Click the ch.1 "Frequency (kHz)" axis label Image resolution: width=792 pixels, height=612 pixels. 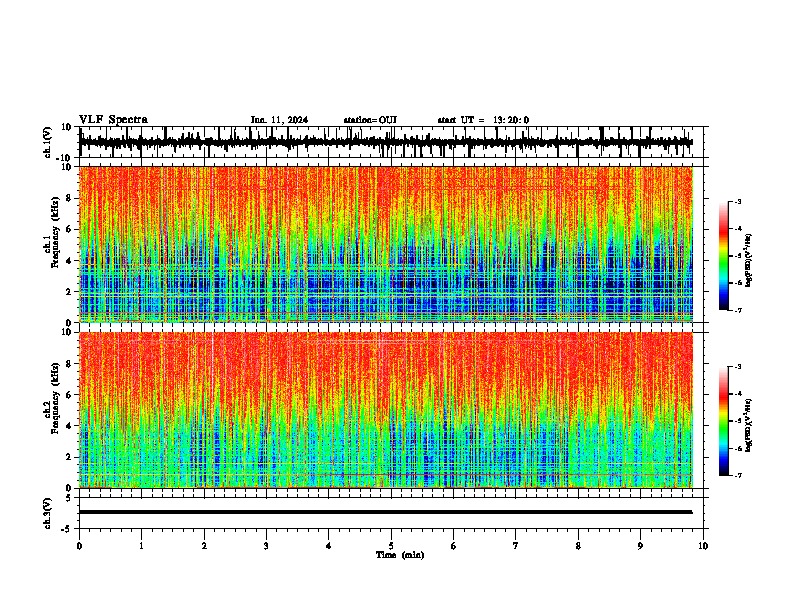(55, 232)
